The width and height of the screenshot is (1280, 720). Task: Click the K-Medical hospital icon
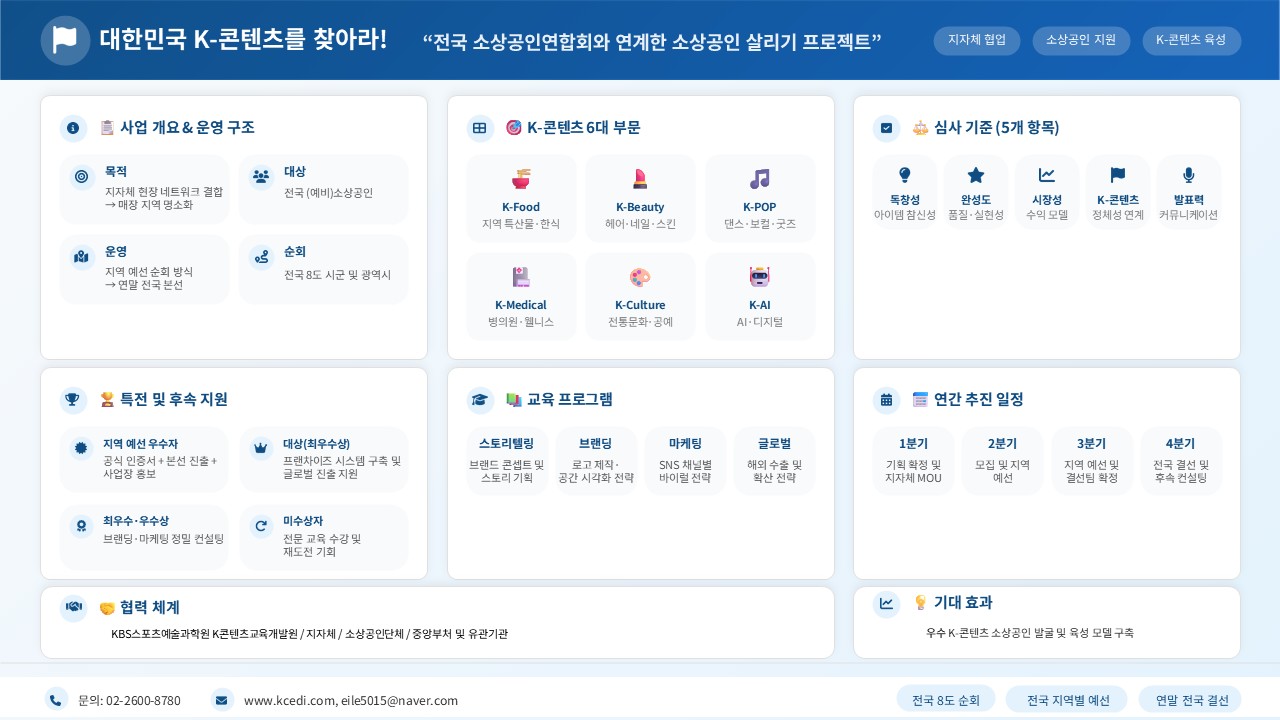[521, 277]
